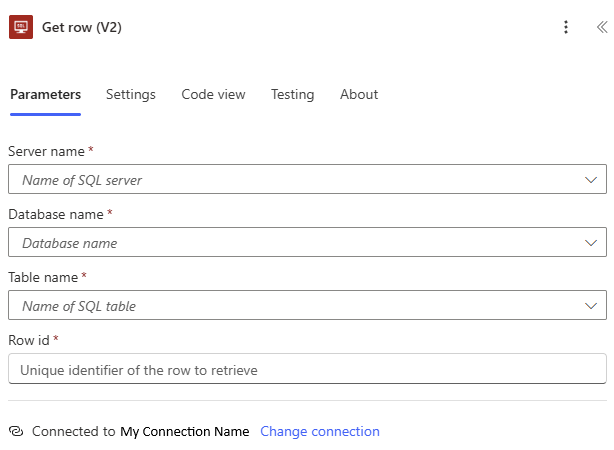
Task: Click the Get row (V2) title
Action: [x=82, y=27]
